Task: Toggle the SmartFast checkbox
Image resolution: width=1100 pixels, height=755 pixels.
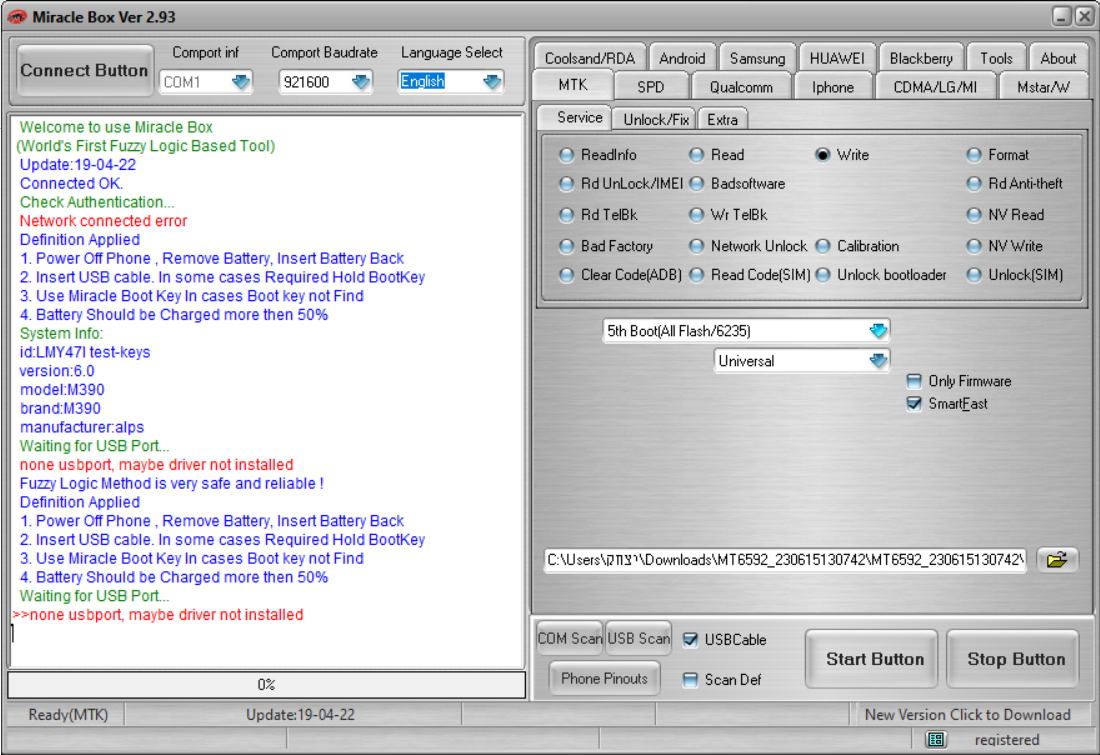Action: point(913,403)
